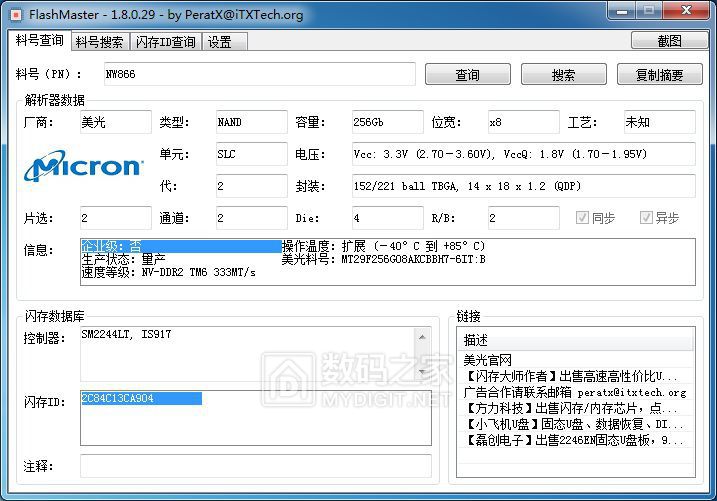
Task: Click the 代 generation field
Action: [251, 186]
